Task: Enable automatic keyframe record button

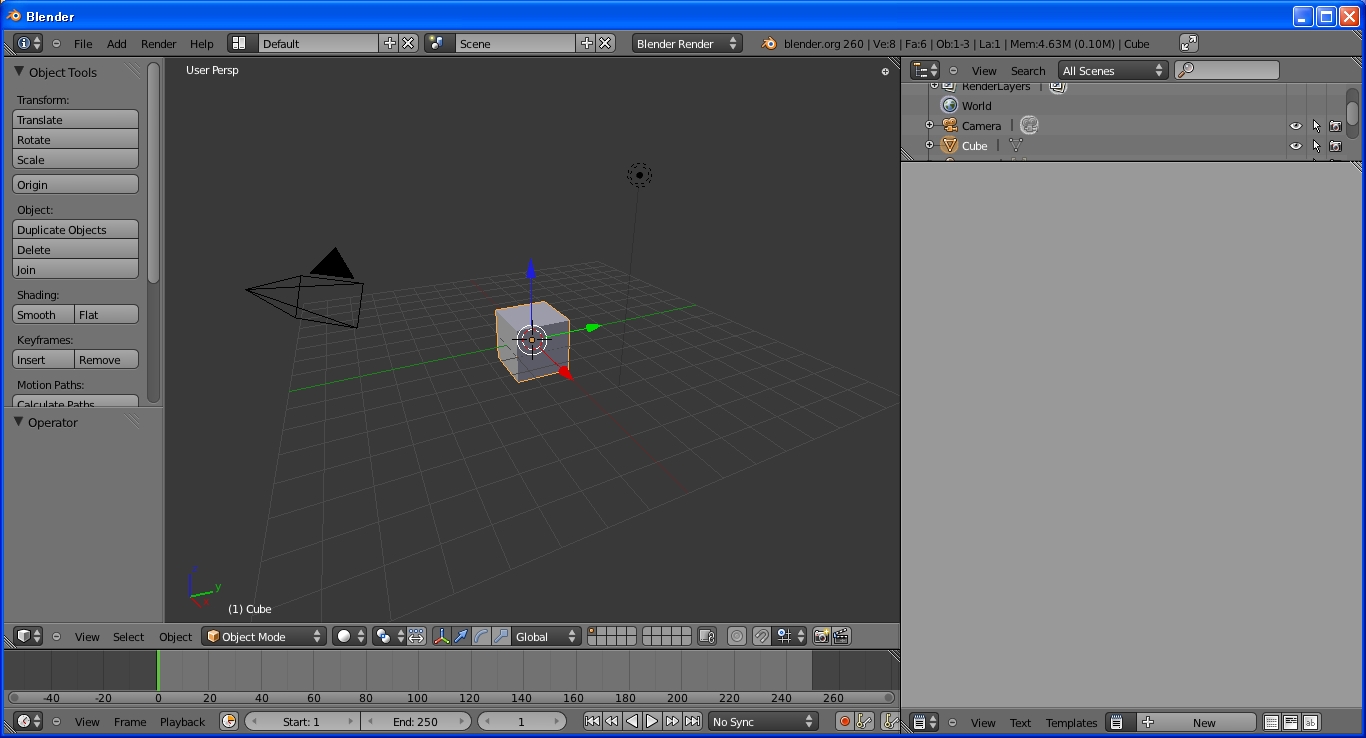Action: point(845,721)
